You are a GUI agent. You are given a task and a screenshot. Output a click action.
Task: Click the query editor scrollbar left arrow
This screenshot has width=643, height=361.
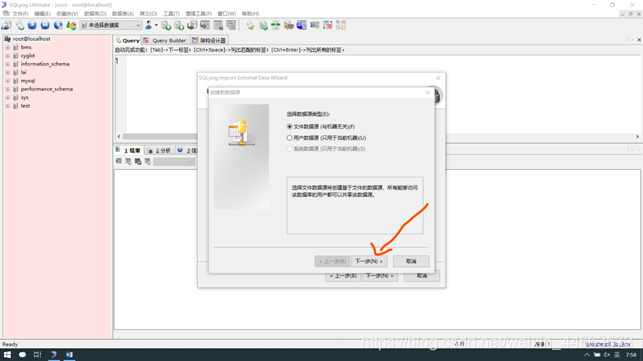pos(119,137)
